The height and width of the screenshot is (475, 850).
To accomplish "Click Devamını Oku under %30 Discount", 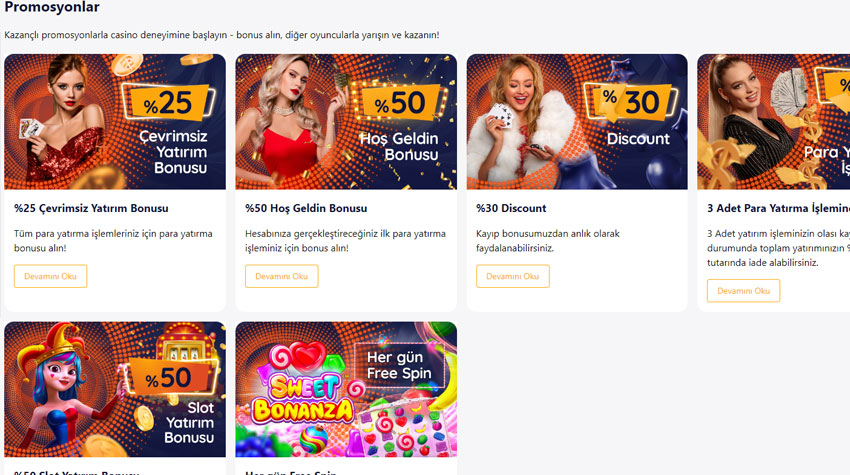I will [513, 276].
